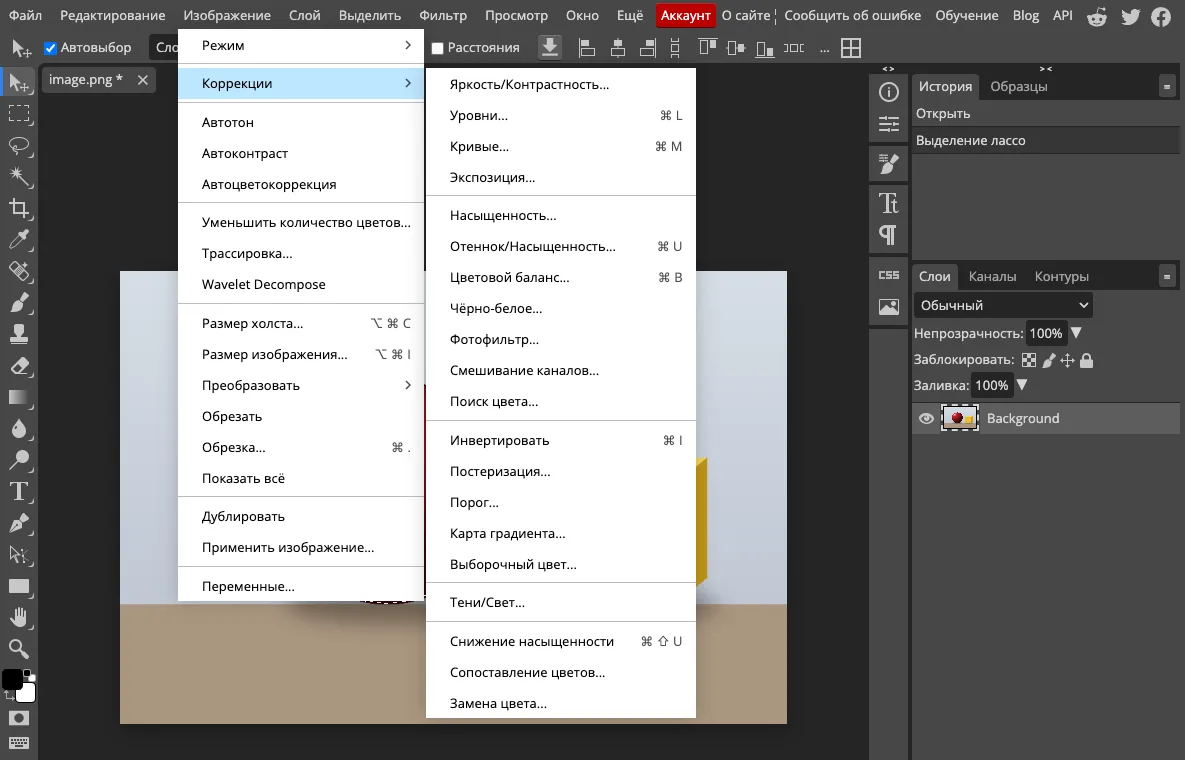Open the Сообщить об ошибке link

tap(852, 16)
